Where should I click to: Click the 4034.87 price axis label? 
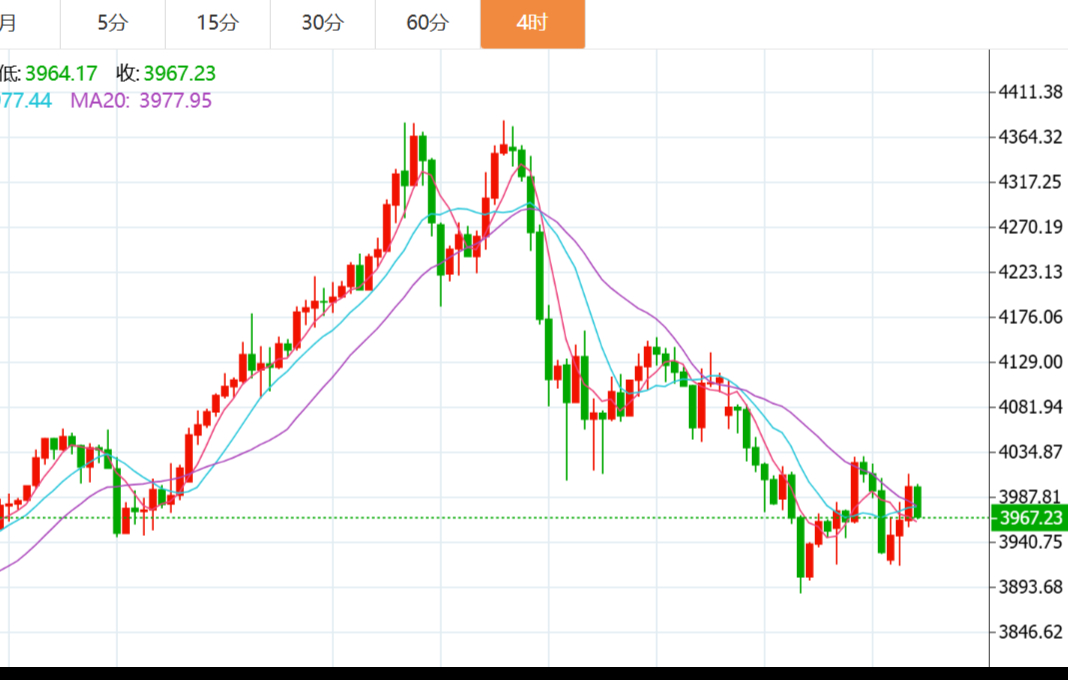click(1030, 452)
